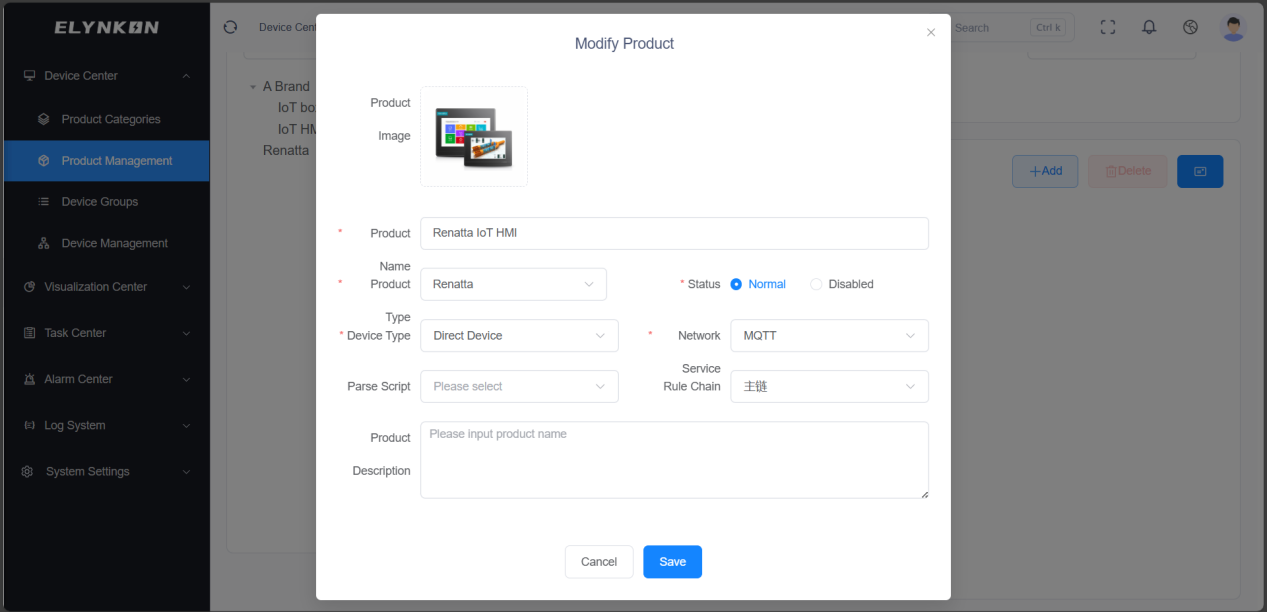Click the Task Center clipboard icon
Screen dimensions: 1267x612
pos(29,333)
